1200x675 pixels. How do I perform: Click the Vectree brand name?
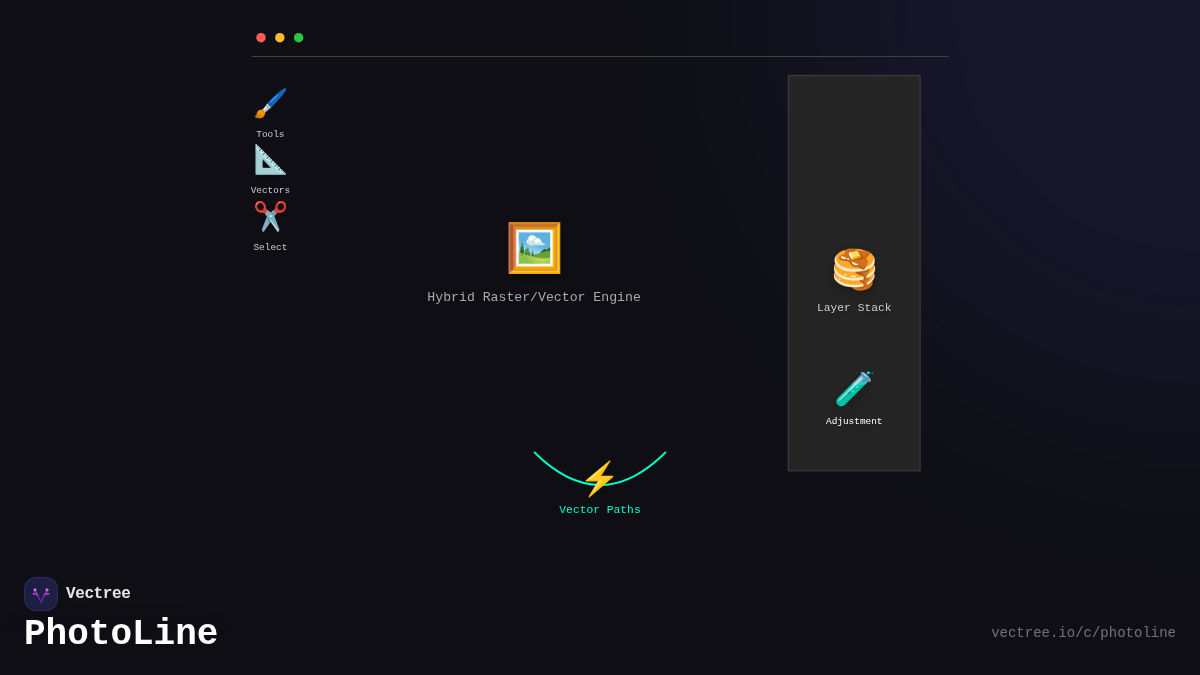coord(98,594)
